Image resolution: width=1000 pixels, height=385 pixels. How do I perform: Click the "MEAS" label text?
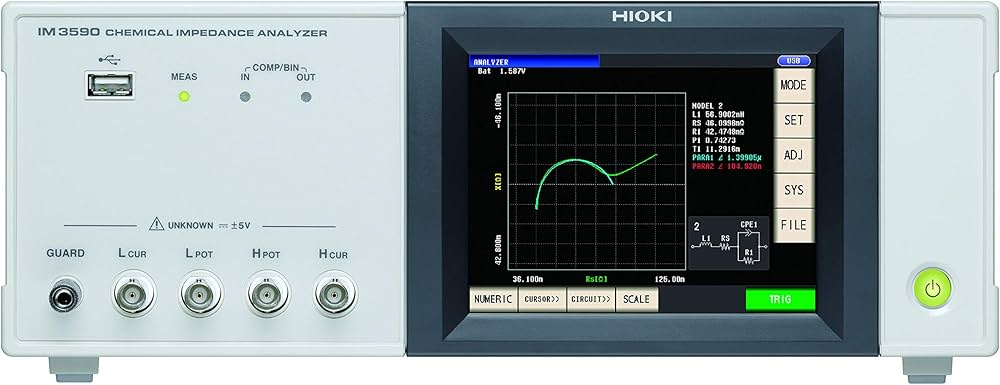184,76
